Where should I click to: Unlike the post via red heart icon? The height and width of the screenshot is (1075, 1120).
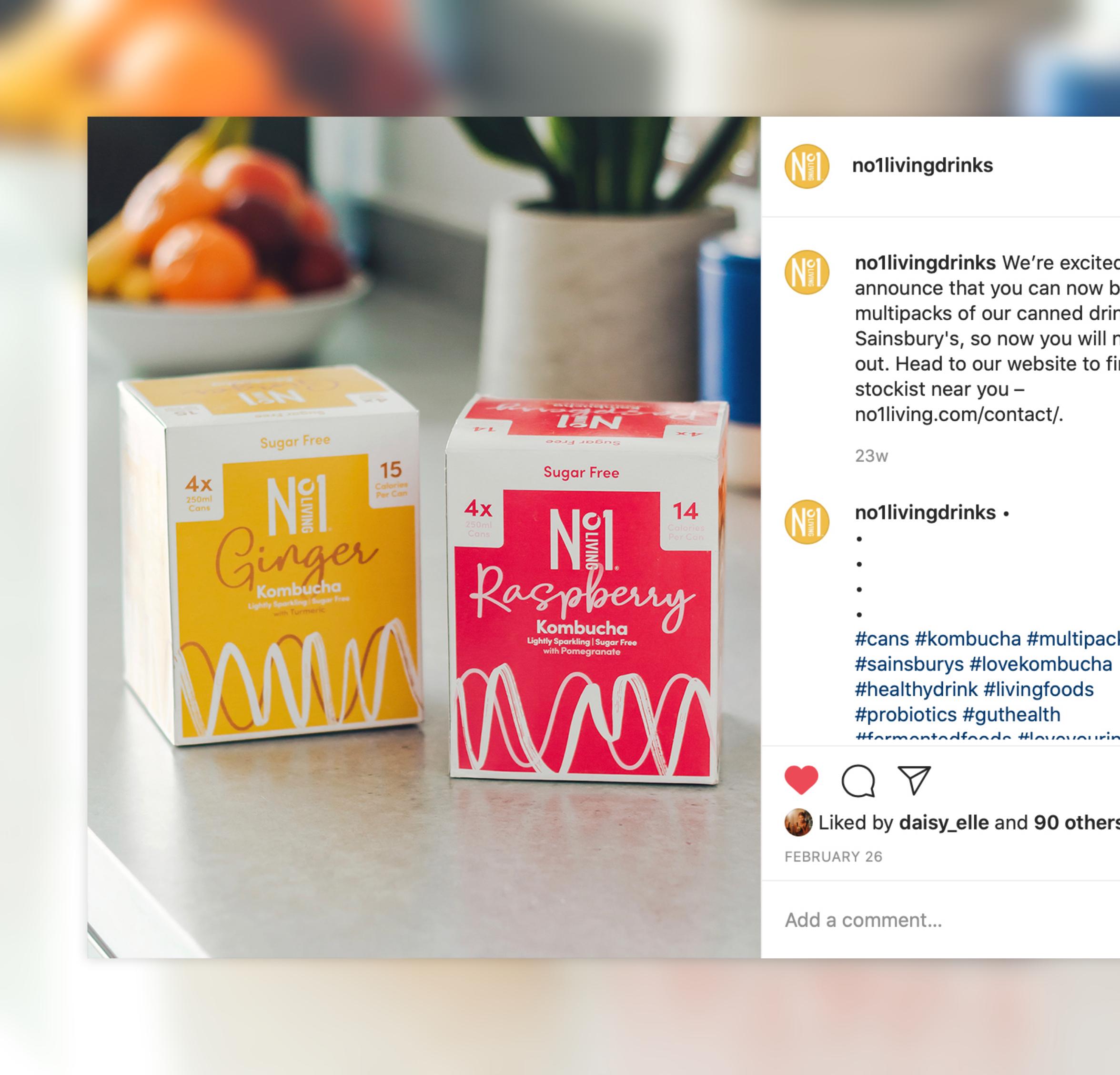(x=801, y=780)
